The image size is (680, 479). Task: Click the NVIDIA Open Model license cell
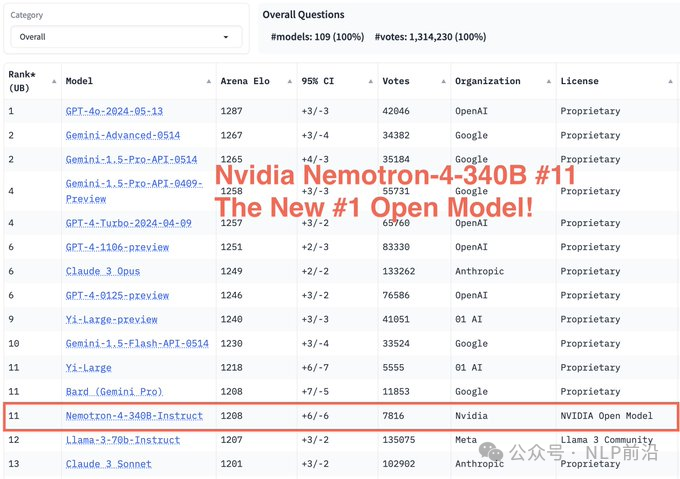tap(606, 416)
